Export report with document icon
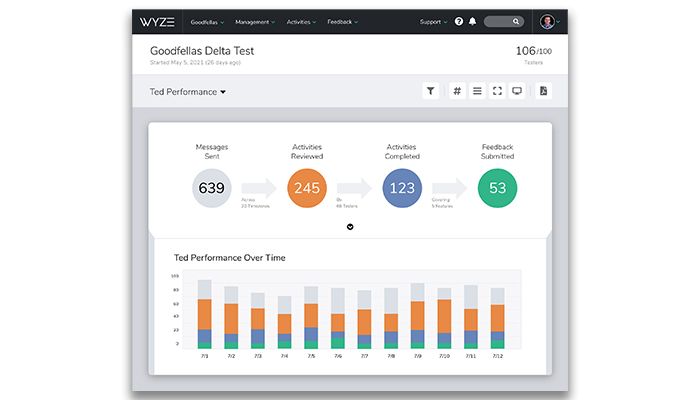The height and width of the screenshot is (400, 700). [x=543, y=91]
